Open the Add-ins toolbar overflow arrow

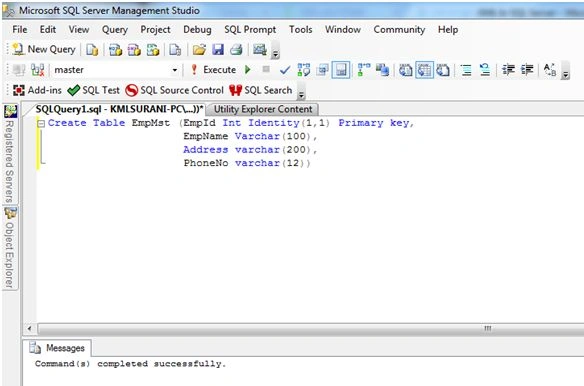(x=301, y=92)
